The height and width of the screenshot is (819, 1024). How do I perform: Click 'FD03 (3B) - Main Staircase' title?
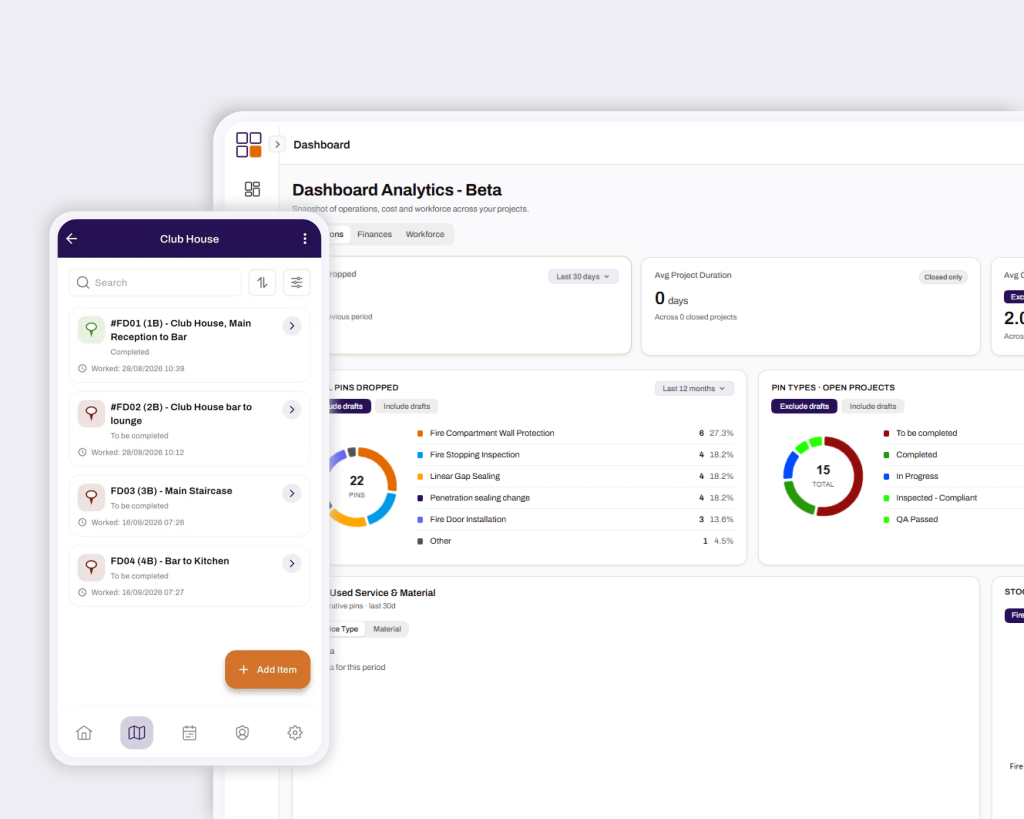pos(171,490)
